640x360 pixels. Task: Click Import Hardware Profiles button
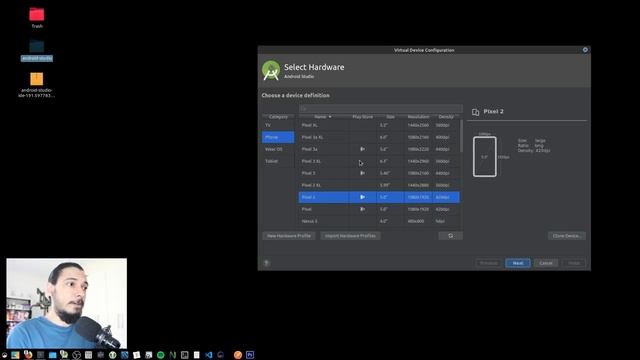351,236
